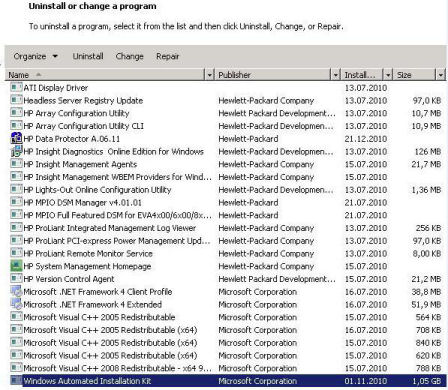Select HP MPIO DSM Manager v4.01.01 entry
This screenshot has width=448, height=390.
[x=82, y=202]
